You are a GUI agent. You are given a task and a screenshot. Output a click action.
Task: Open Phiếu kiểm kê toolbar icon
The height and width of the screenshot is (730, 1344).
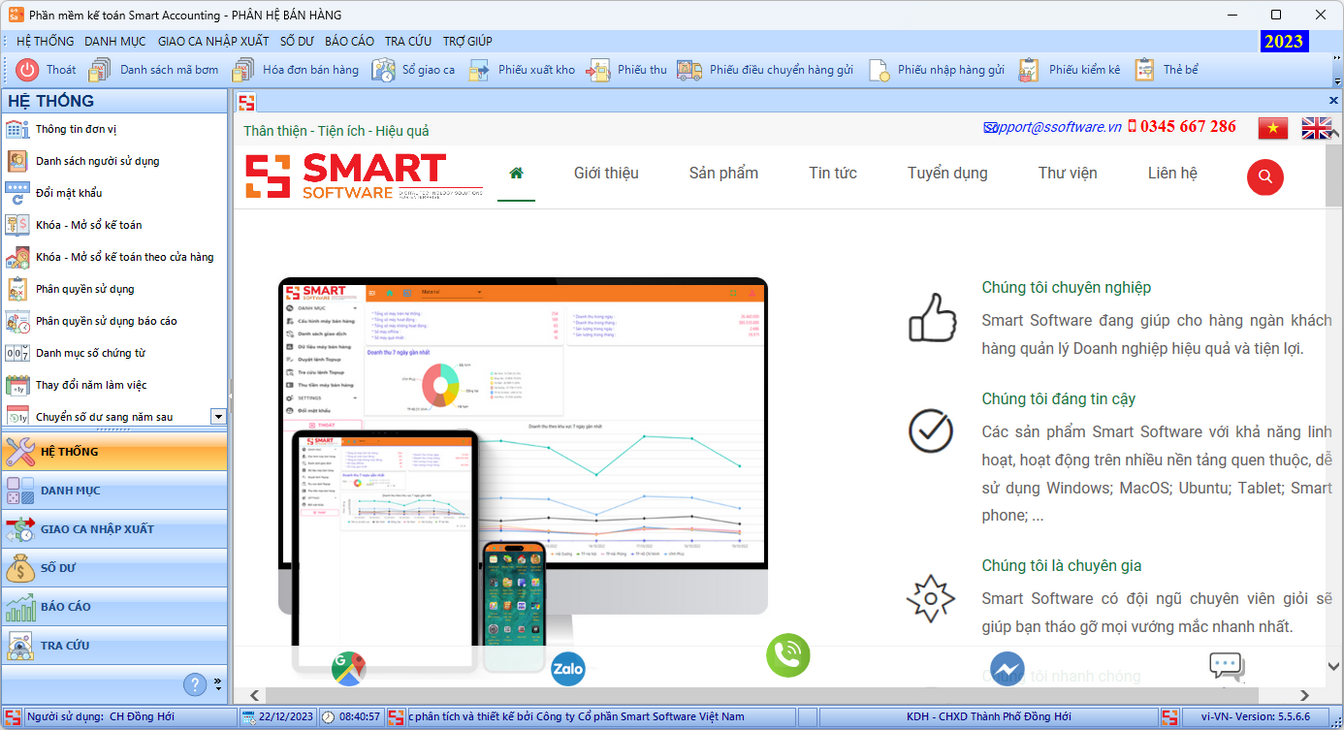1029,70
